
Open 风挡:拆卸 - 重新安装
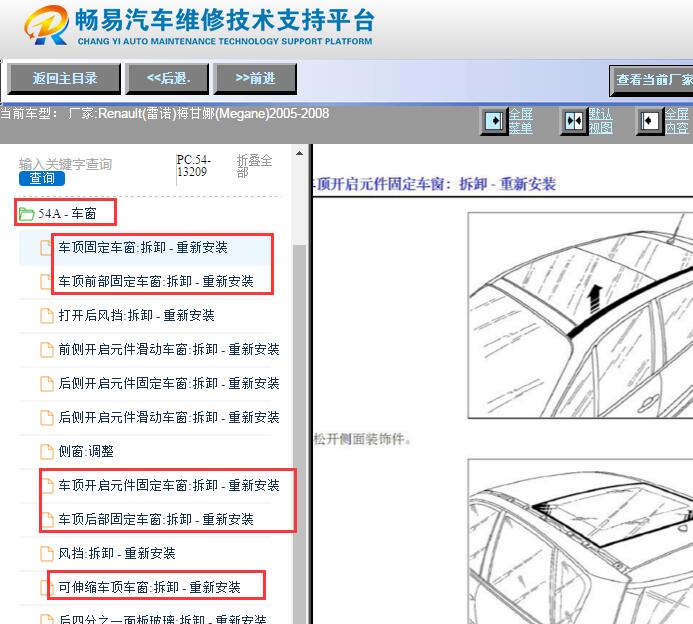pyautogui.click(x=117, y=553)
